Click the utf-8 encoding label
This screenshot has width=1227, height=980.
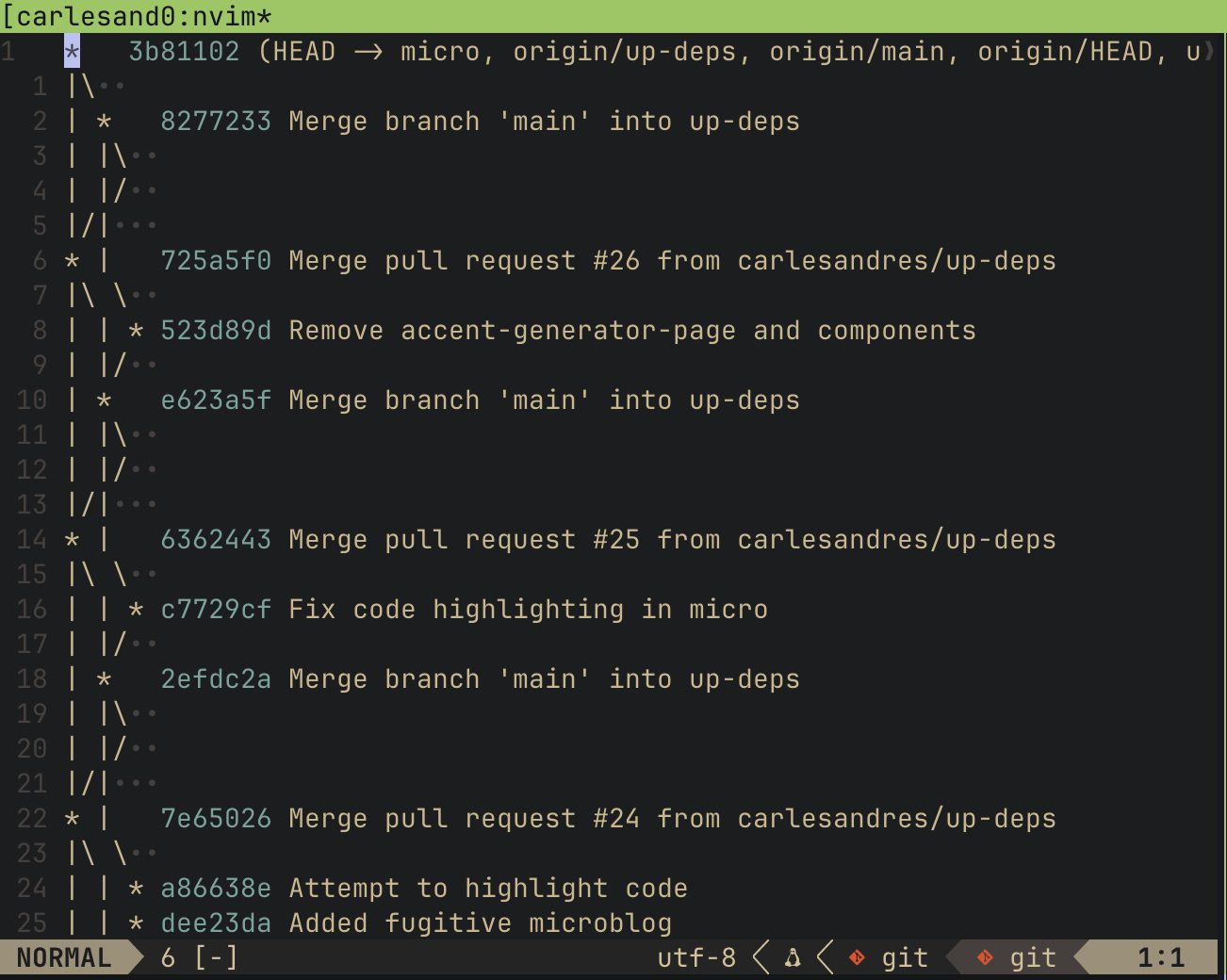point(696,958)
